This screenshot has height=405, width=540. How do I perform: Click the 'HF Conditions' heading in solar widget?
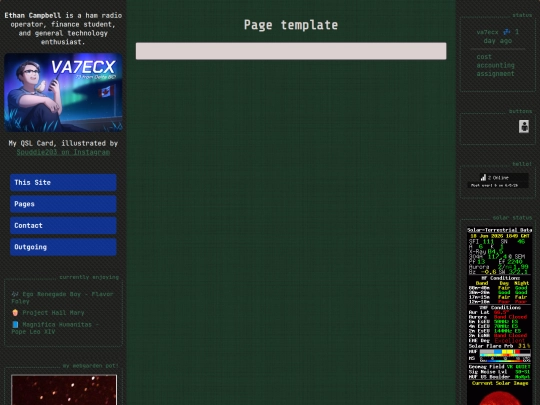(x=500, y=278)
